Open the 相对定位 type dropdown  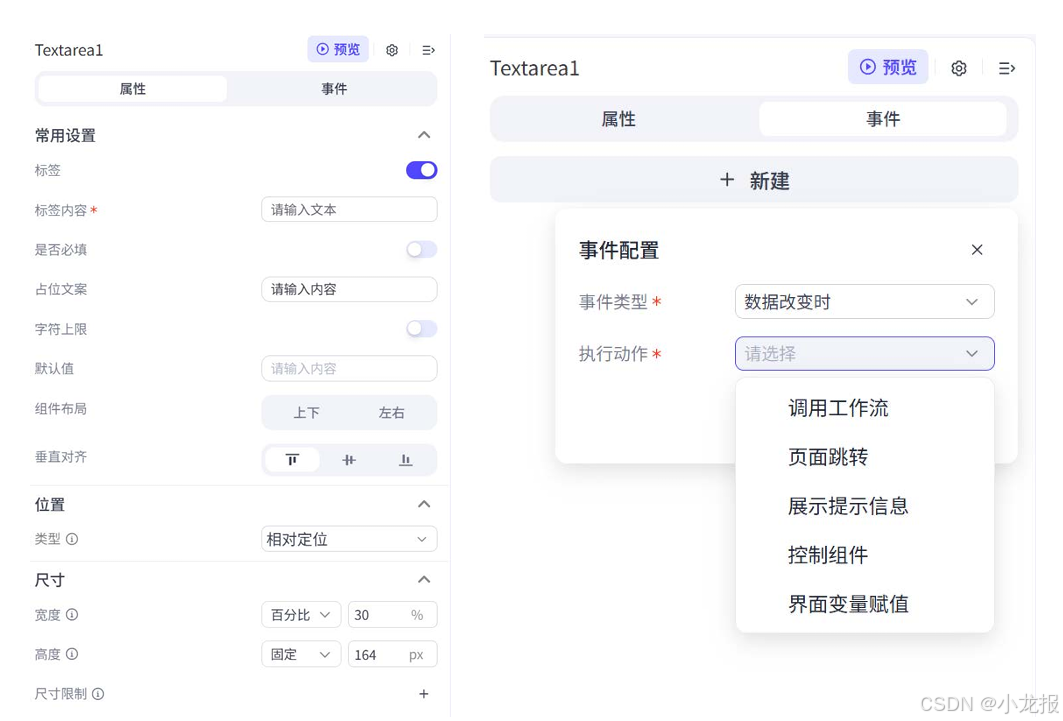(348, 539)
